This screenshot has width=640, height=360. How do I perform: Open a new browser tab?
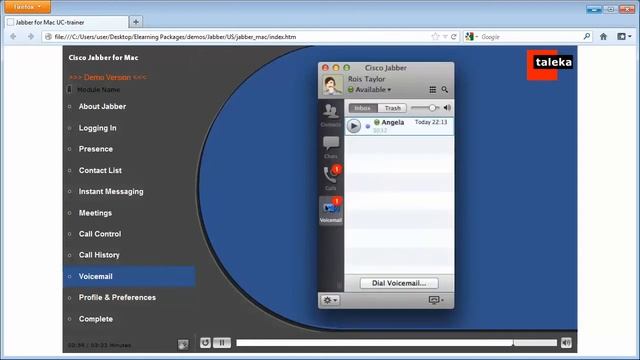(x=136, y=22)
